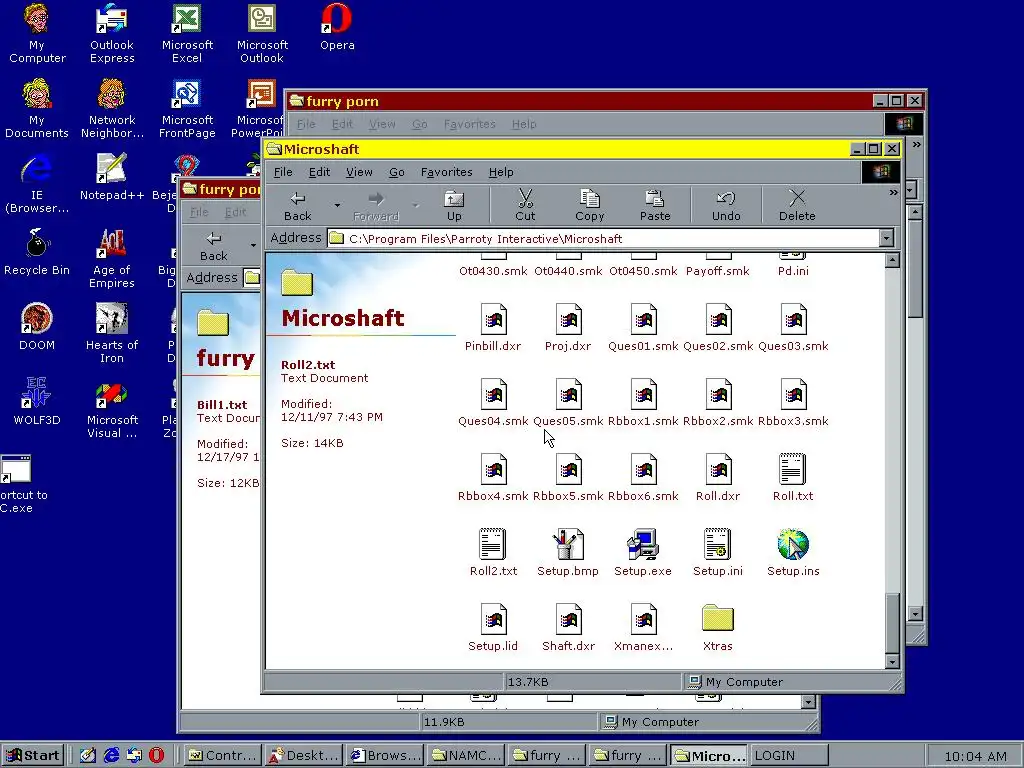This screenshot has width=1024, height=768.
Task: Select the Rbbox1.smk video file
Action: tap(643, 403)
